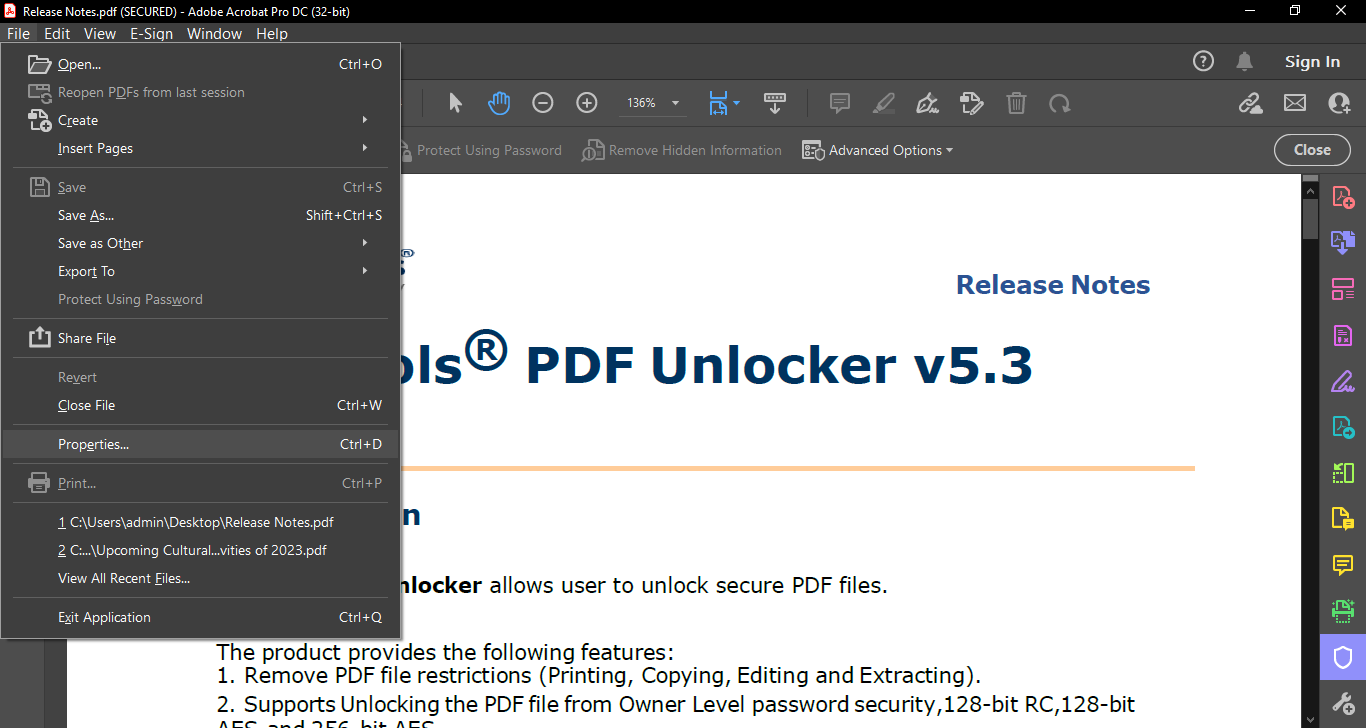The image size is (1366, 728).
Task: Click the curved redo arrow icon
Action: (x=1060, y=103)
